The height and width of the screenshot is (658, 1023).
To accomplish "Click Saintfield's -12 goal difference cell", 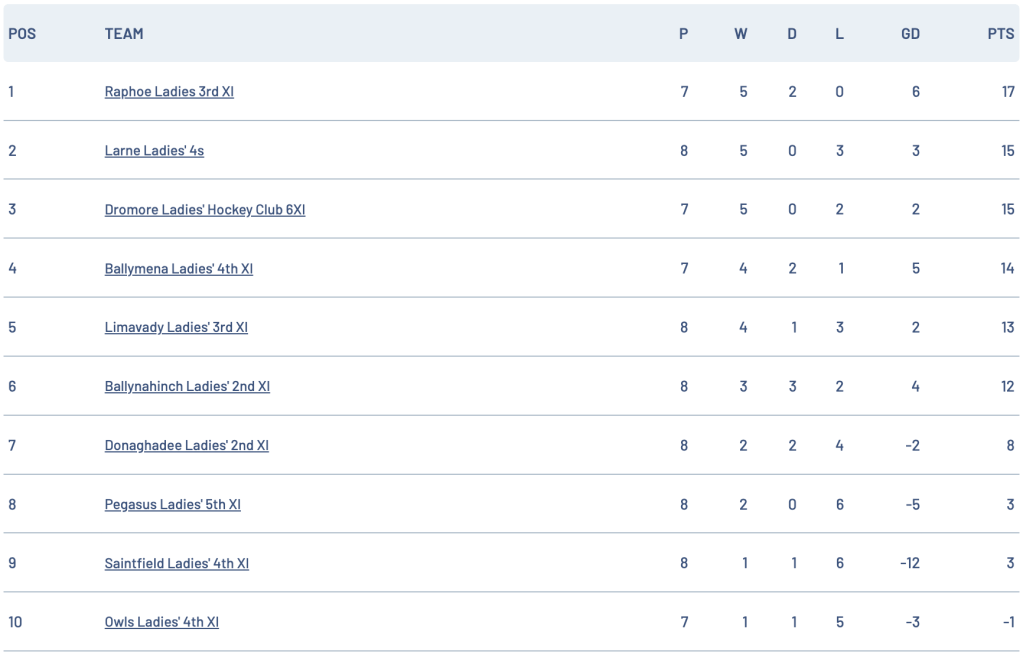I will click(909, 564).
